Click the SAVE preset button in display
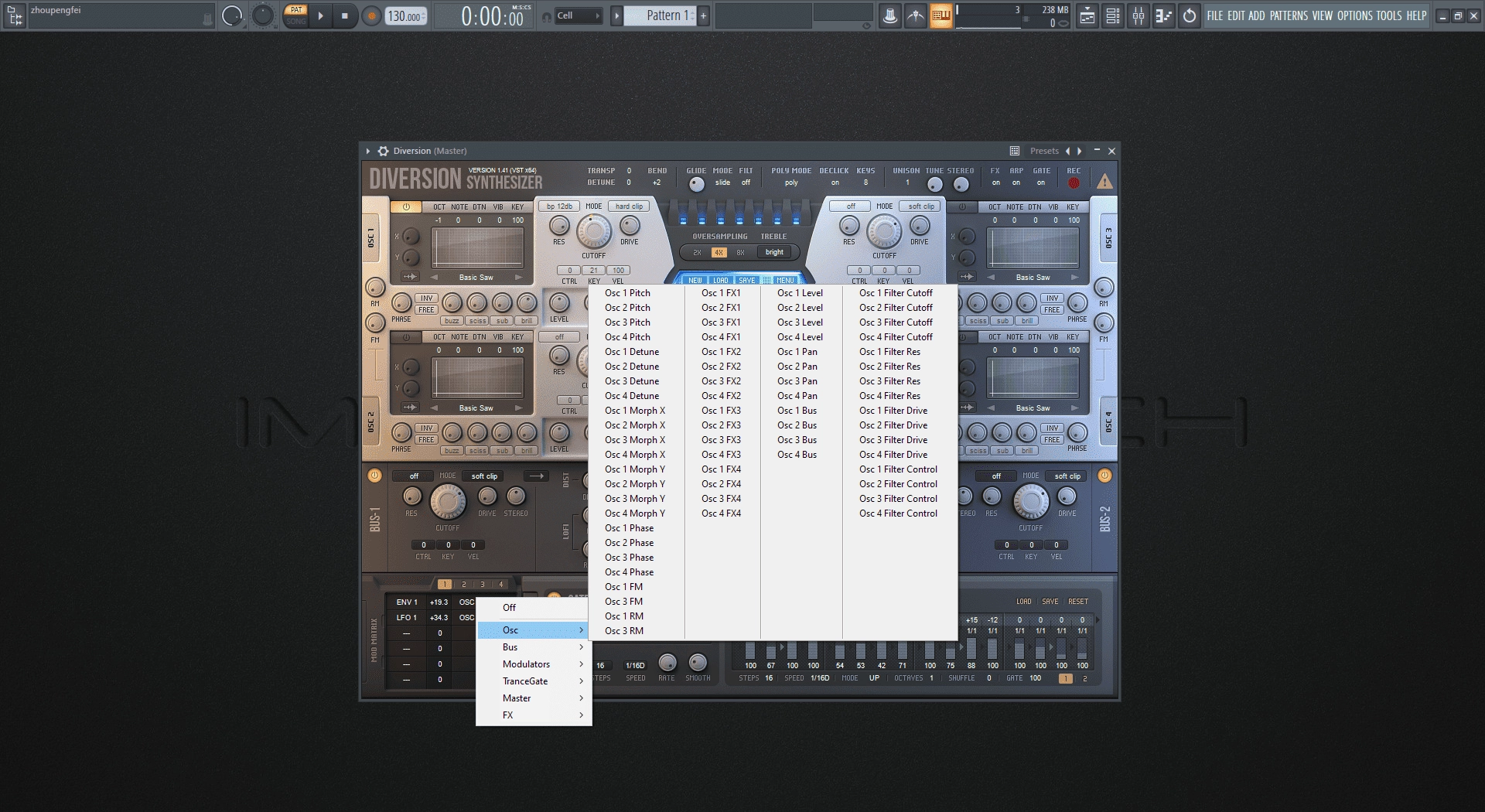The width and height of the screenshot is (1485, 812). point(746,280)
